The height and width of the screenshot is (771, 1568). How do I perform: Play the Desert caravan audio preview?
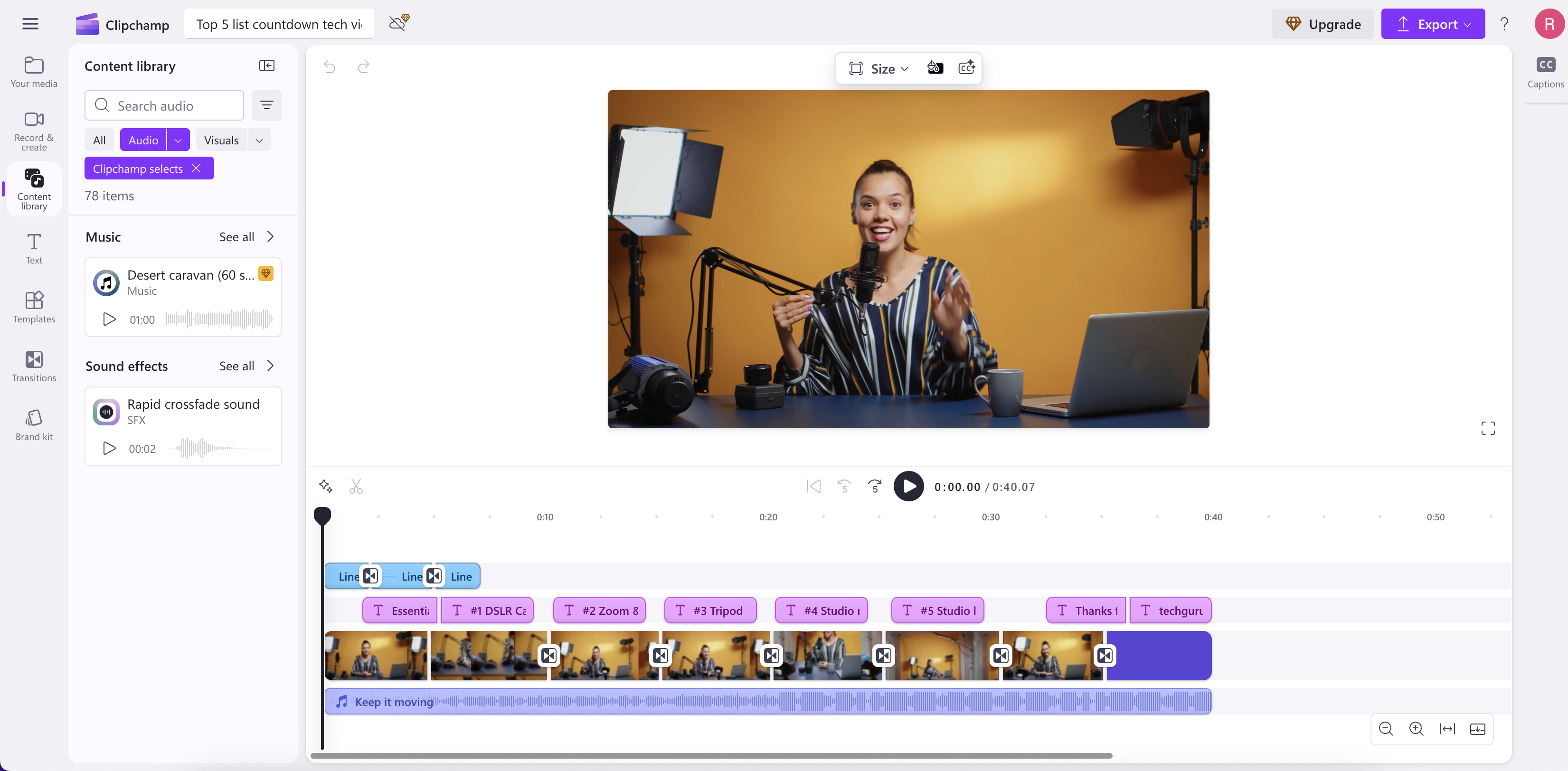pos(109,319)
